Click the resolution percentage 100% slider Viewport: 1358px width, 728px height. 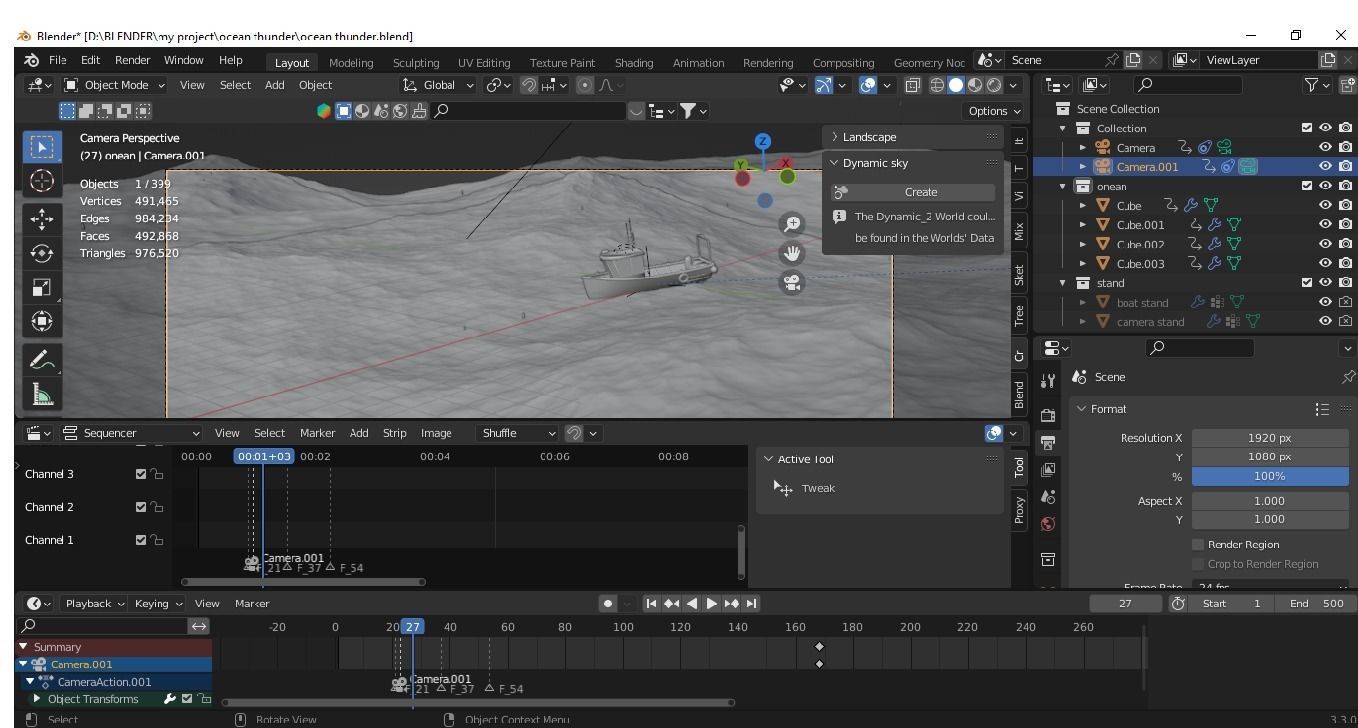[x=1270, y=476]
